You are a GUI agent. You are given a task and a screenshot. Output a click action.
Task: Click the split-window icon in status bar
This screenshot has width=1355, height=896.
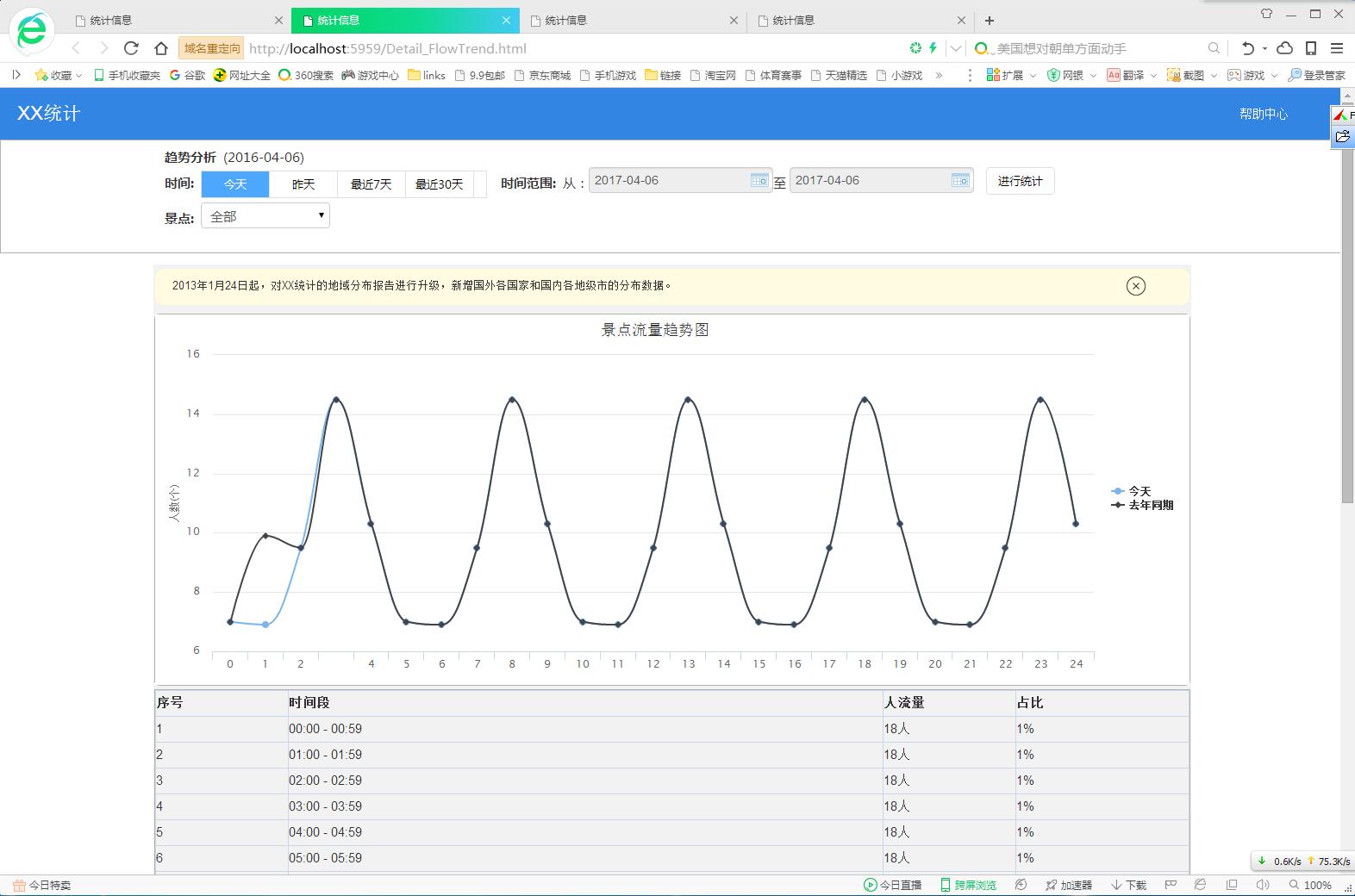tap(1232, 885)
